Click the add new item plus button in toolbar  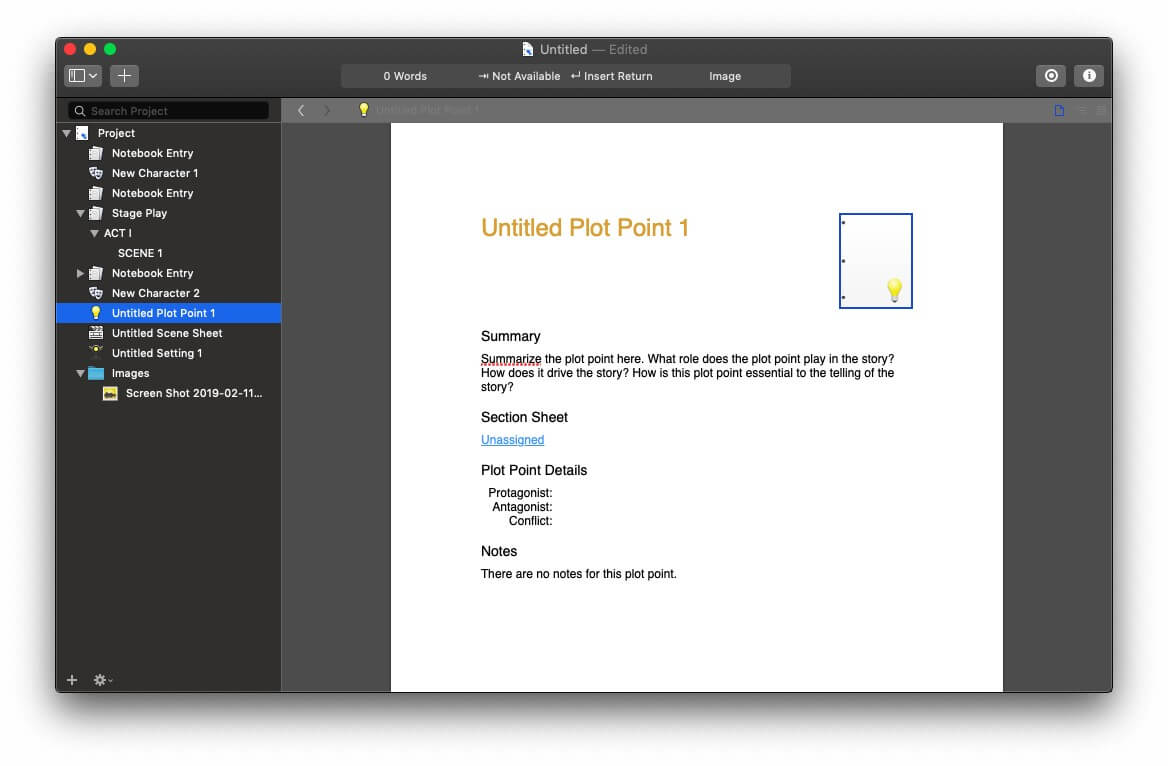coord(124,76)
